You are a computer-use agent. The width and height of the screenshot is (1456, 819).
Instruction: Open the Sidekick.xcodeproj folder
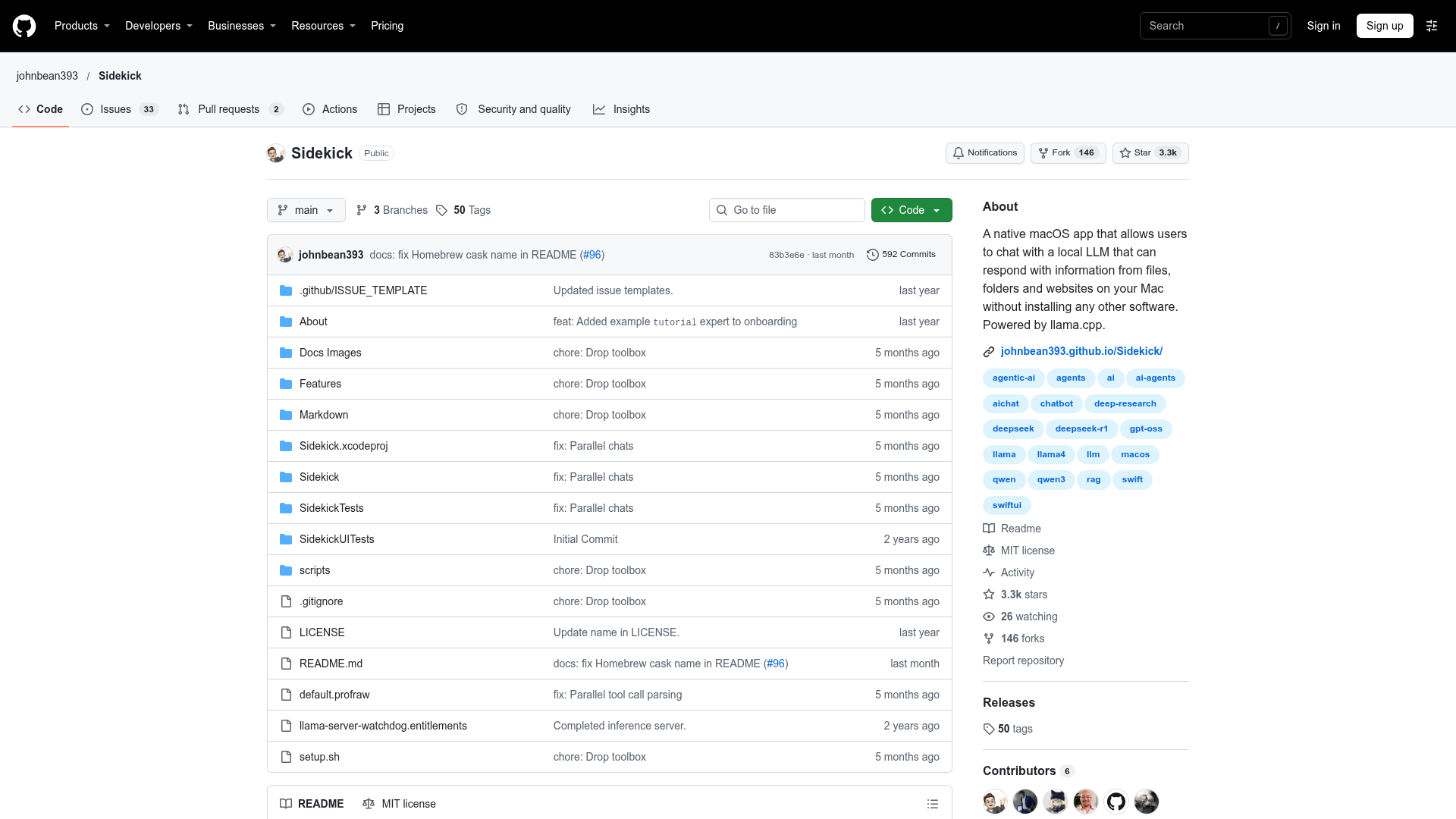[x=344, y=446]
